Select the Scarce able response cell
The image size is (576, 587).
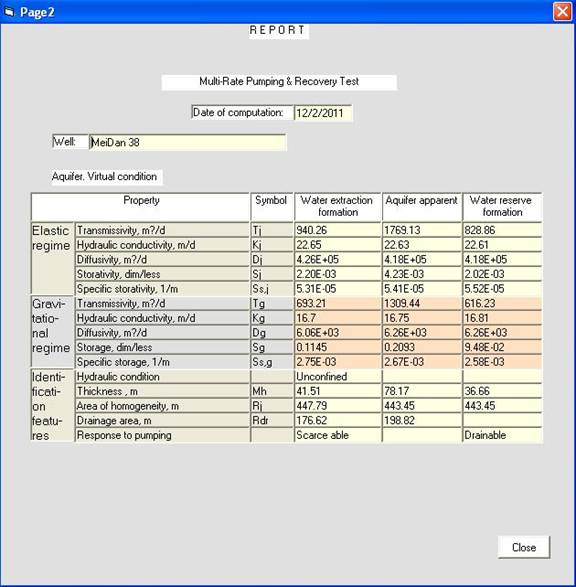click(338, 435)
